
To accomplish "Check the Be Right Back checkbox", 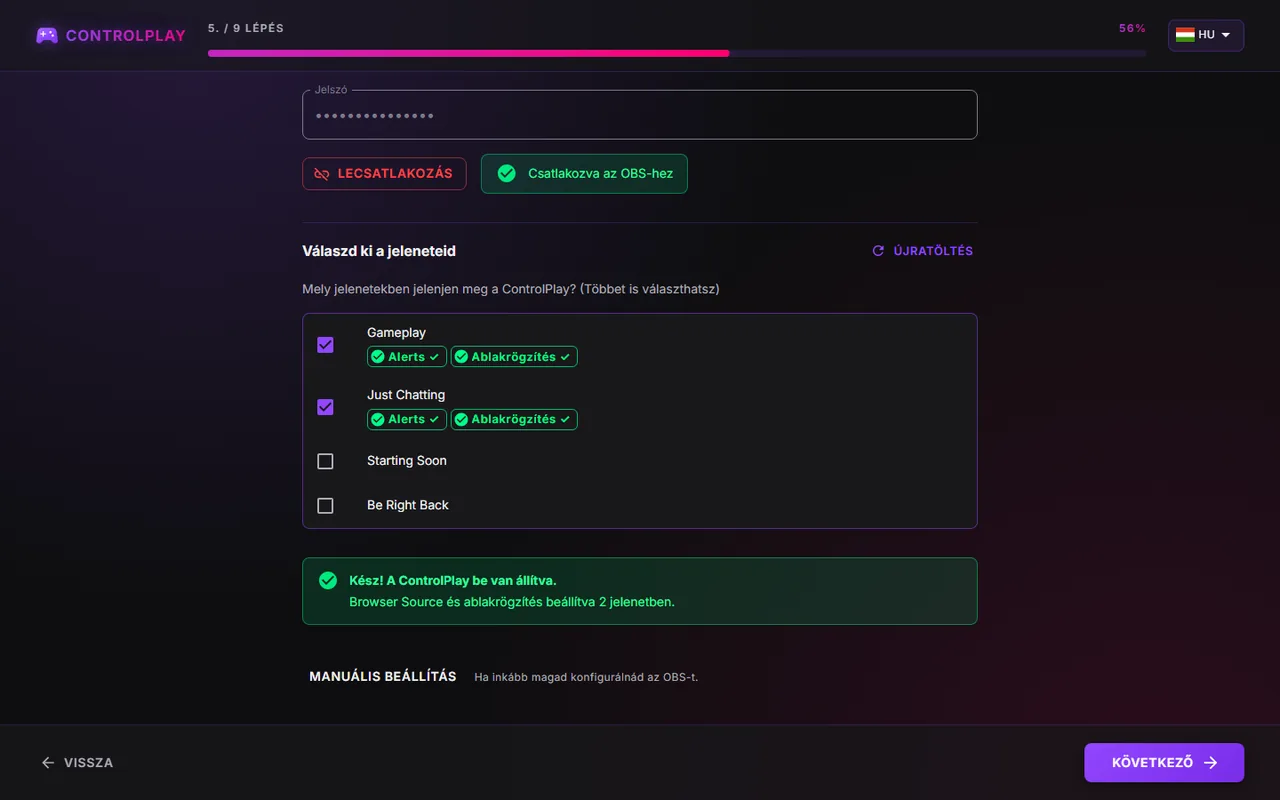I will click(x=325, y=506).
